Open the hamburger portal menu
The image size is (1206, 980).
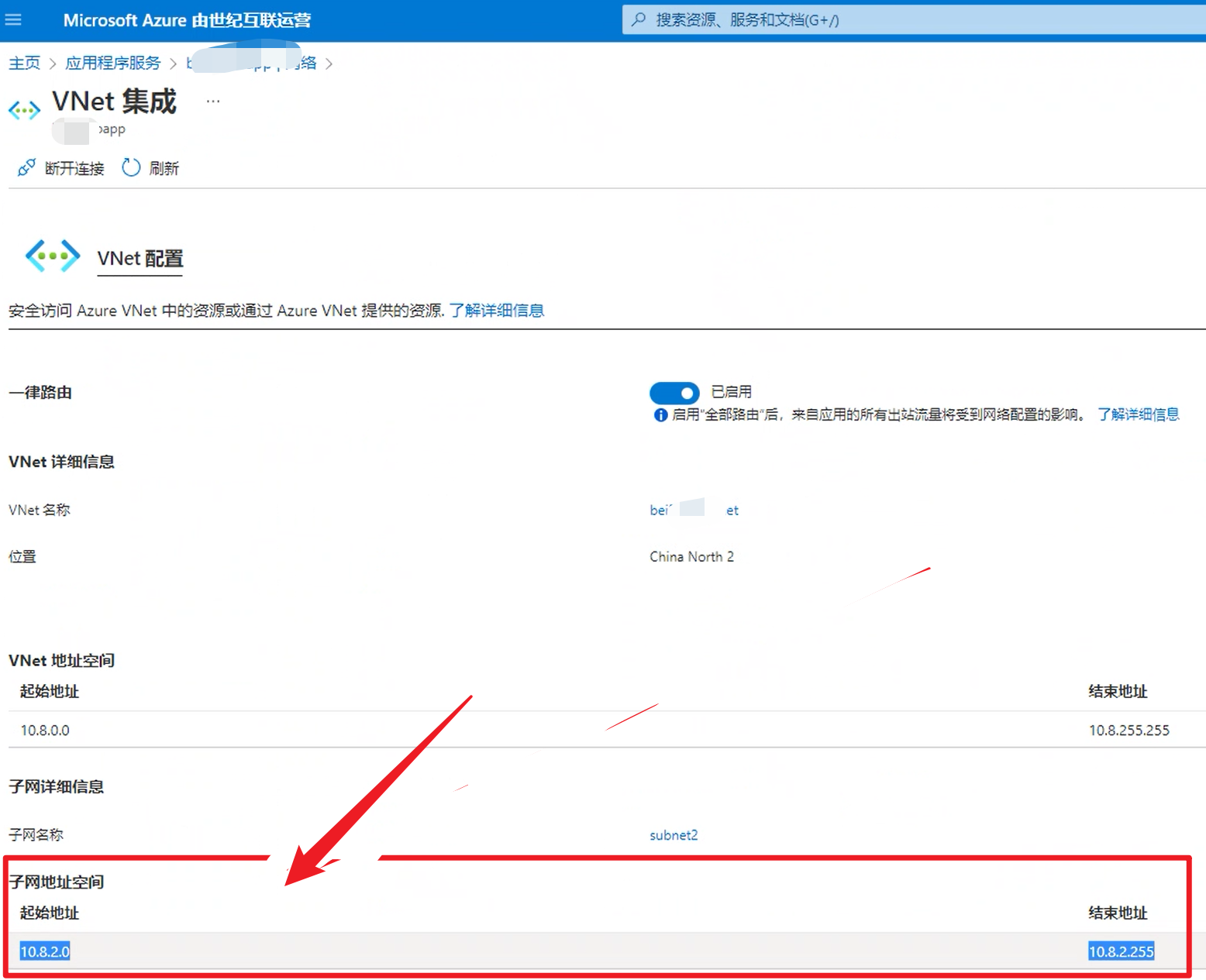tap(13, 20)
